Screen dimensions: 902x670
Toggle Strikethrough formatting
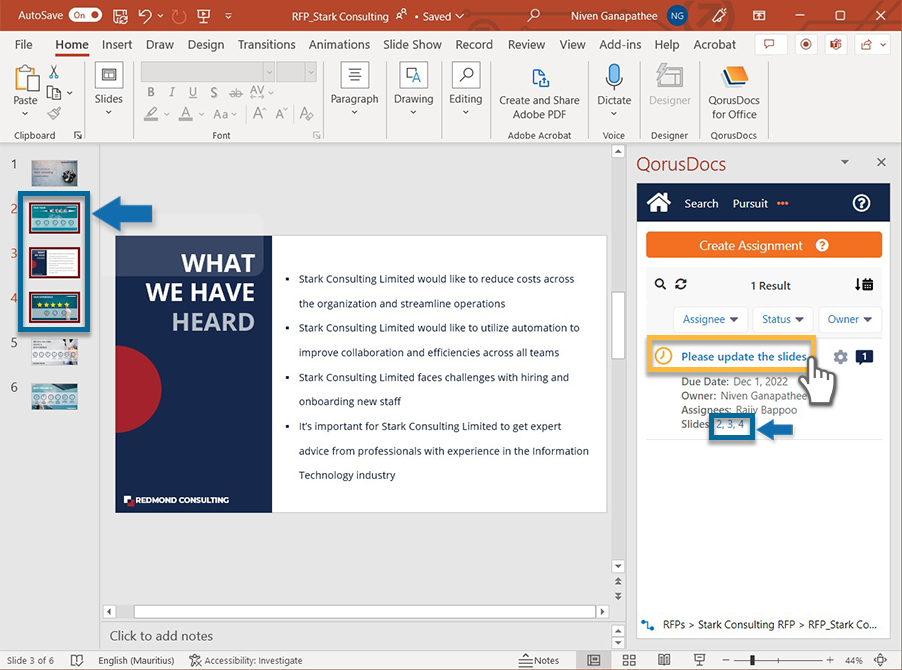click(235, 92)
